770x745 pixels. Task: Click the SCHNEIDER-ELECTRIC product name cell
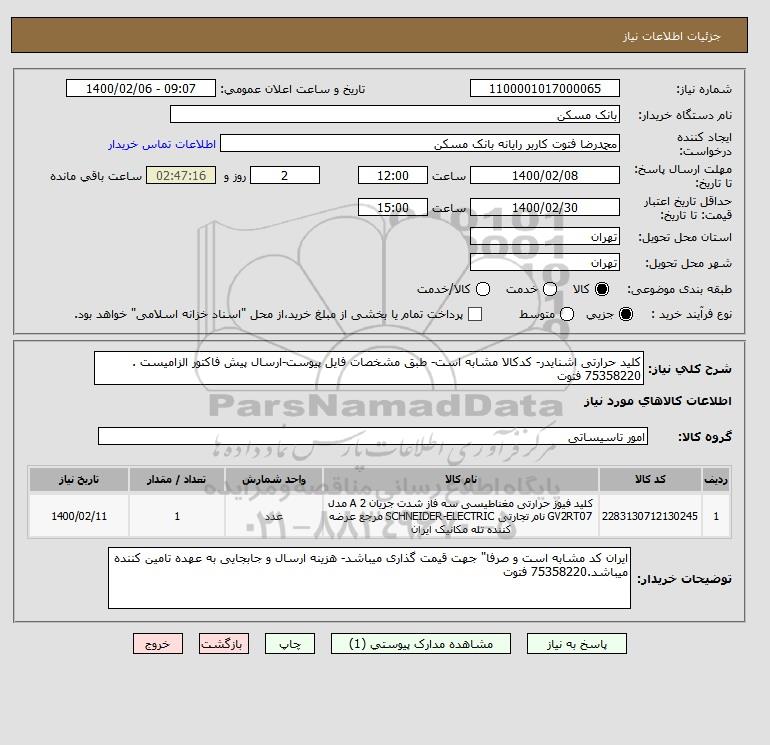(x=461, y=516)
